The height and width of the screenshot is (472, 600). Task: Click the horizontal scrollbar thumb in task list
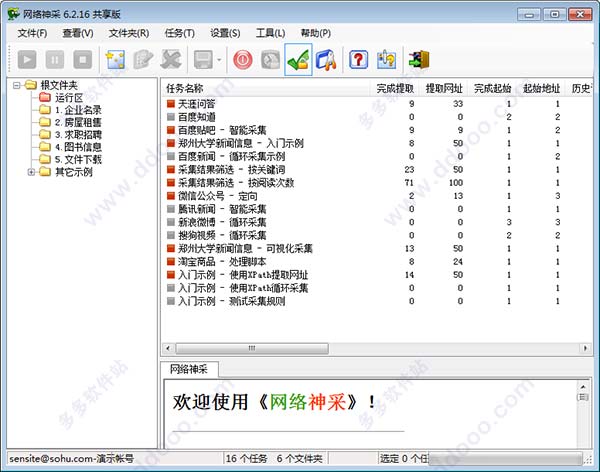coord(252,348)
